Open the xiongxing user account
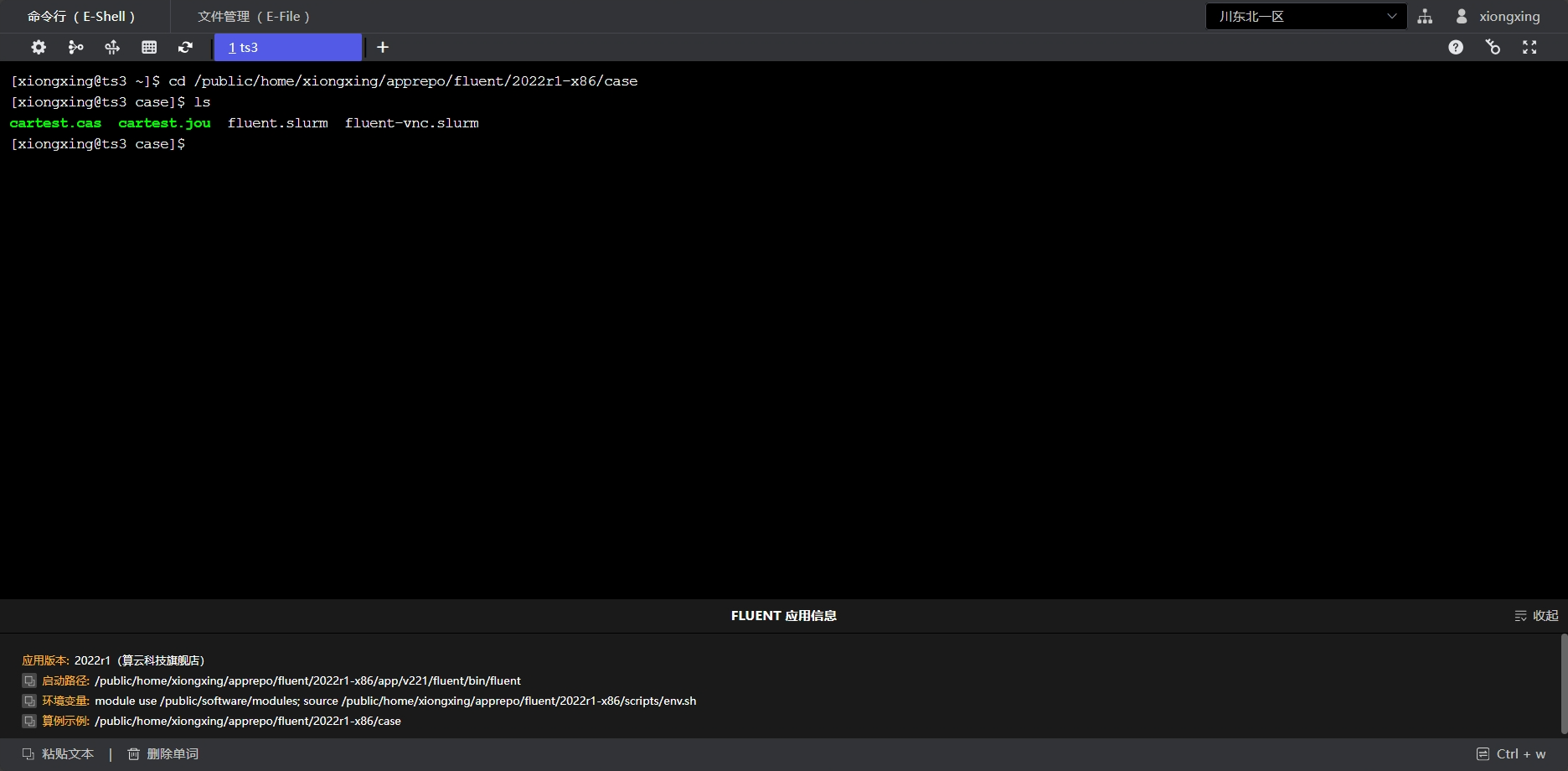Viewport: 1568px width, 771px height. (x=1499, y=17)
